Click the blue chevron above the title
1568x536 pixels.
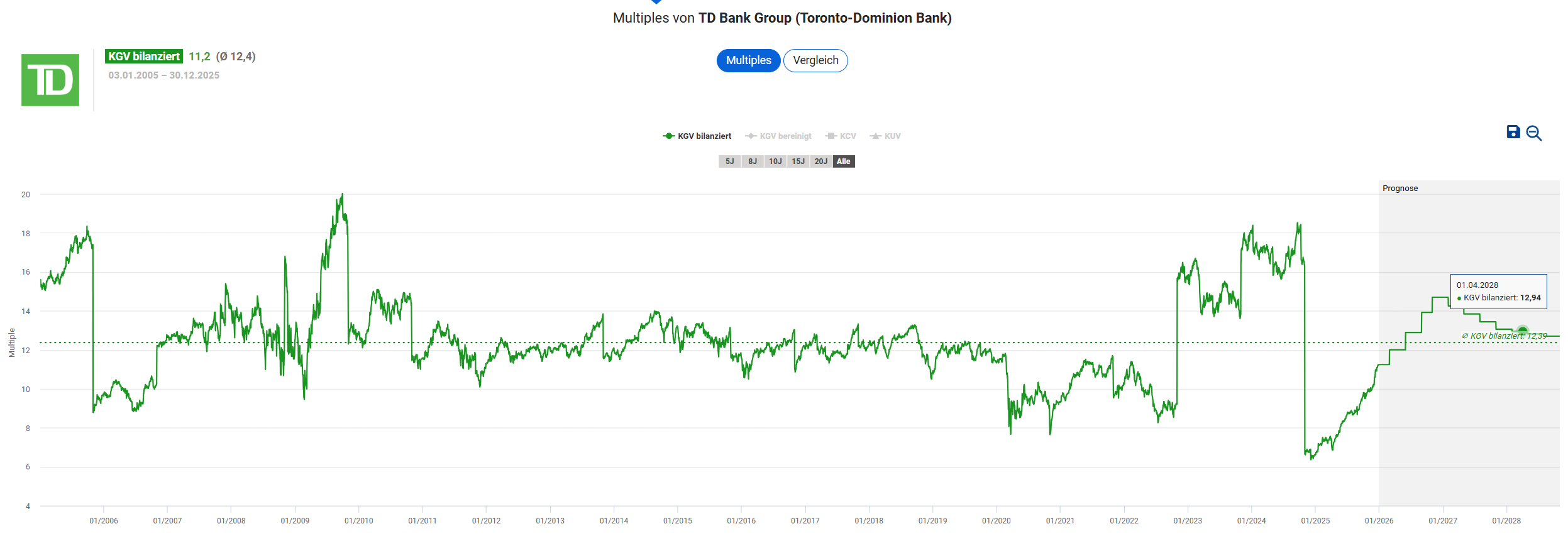pyautogui.click(x=656, y=2)
